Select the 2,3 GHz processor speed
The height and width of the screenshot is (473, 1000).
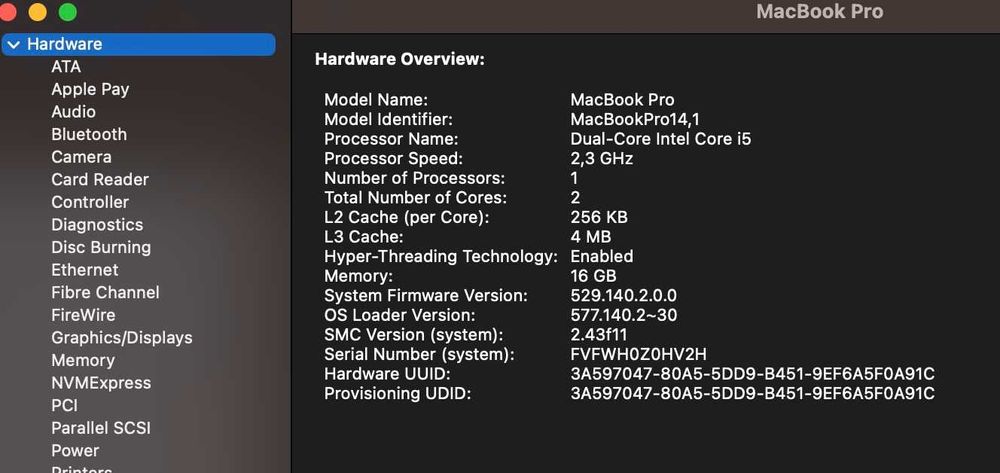tap(601, 159)
